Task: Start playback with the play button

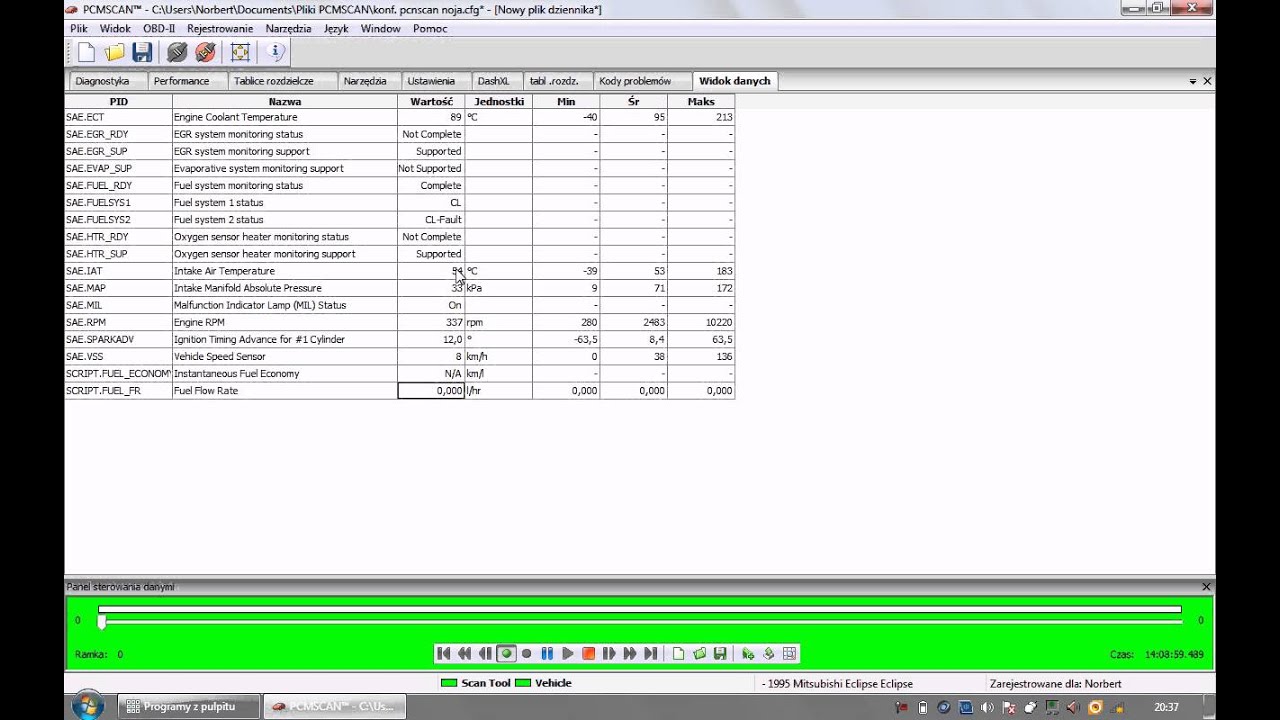Action: [x=568, y=653]
